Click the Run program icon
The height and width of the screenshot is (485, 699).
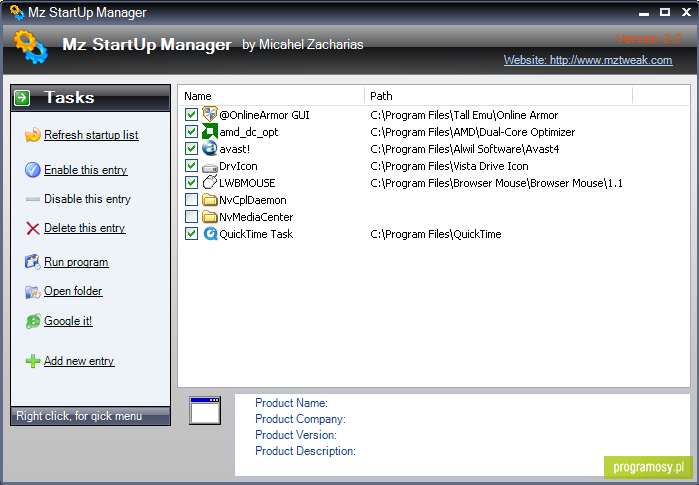coord(33,262)
